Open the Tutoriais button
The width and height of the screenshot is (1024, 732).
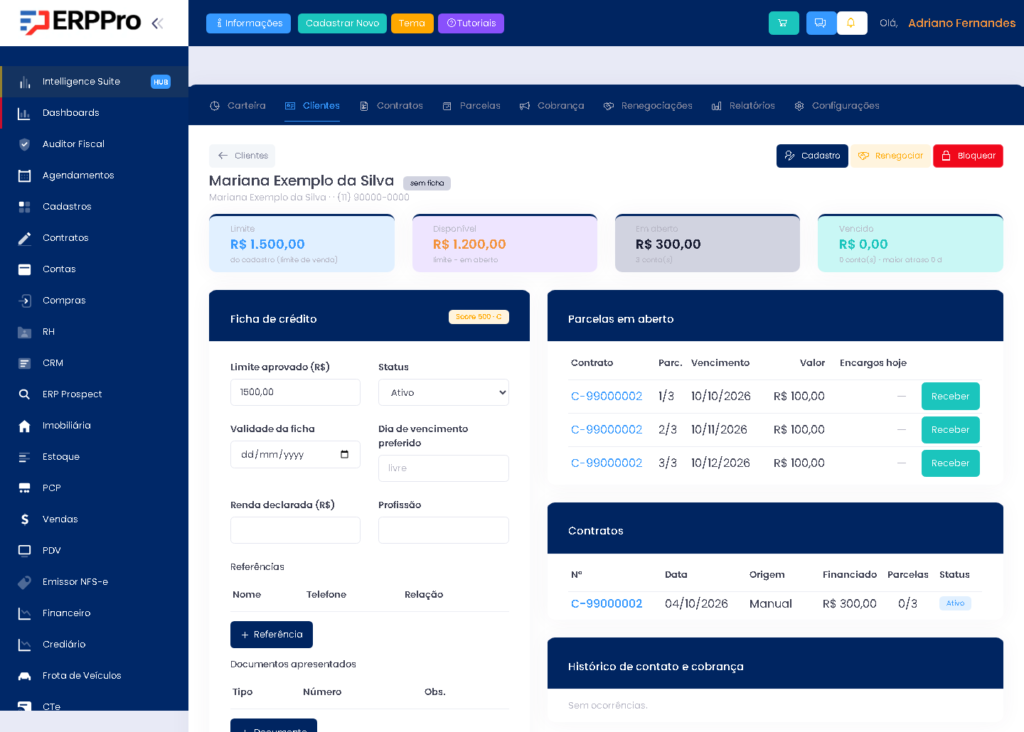click(471, 24)
